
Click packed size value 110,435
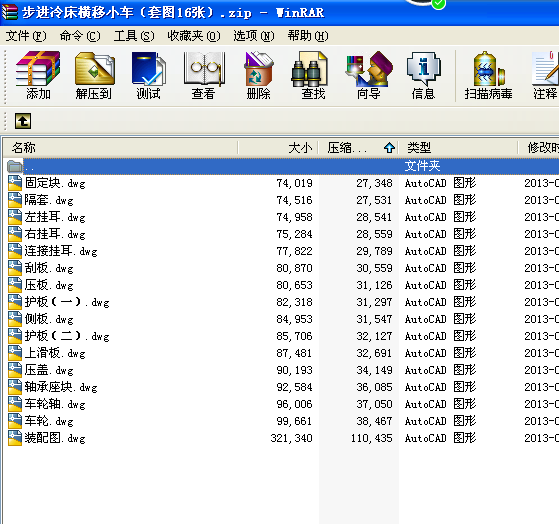371,438
